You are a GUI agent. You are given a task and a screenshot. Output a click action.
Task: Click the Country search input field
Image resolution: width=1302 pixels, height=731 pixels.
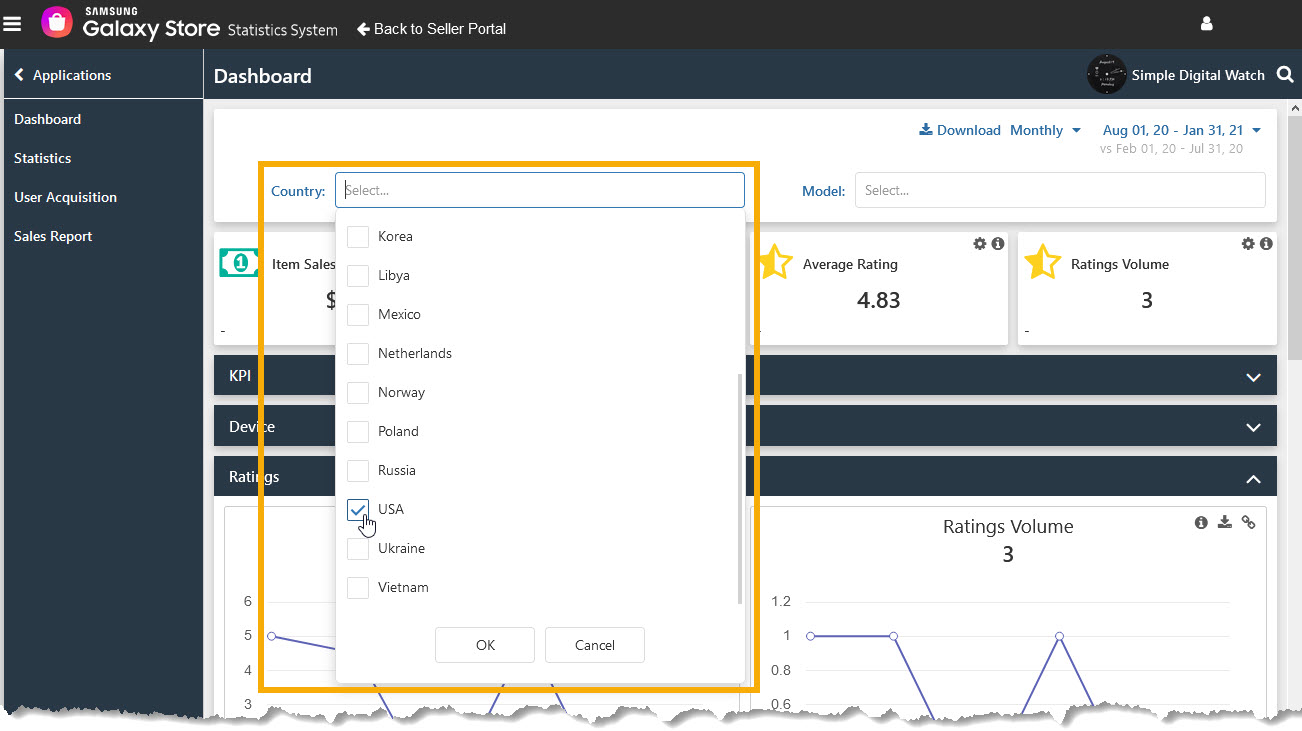[x=540, y=190]
